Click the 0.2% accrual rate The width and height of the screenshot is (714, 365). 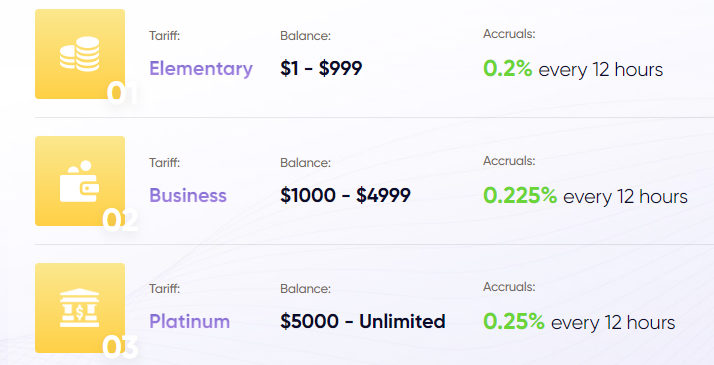click(x=508, y=69)
